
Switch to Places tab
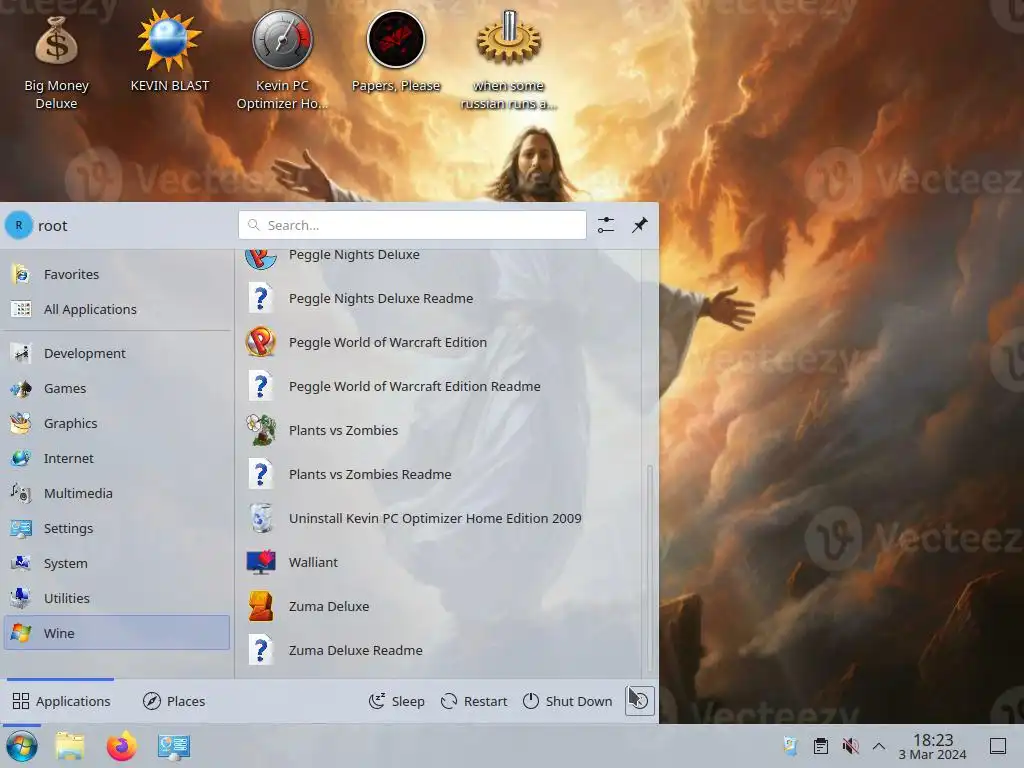[174, 701]
